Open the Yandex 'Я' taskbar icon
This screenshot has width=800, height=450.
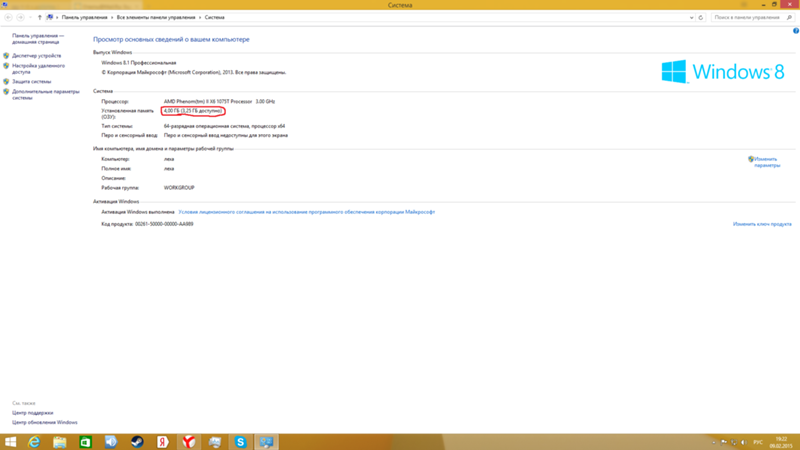163,442
